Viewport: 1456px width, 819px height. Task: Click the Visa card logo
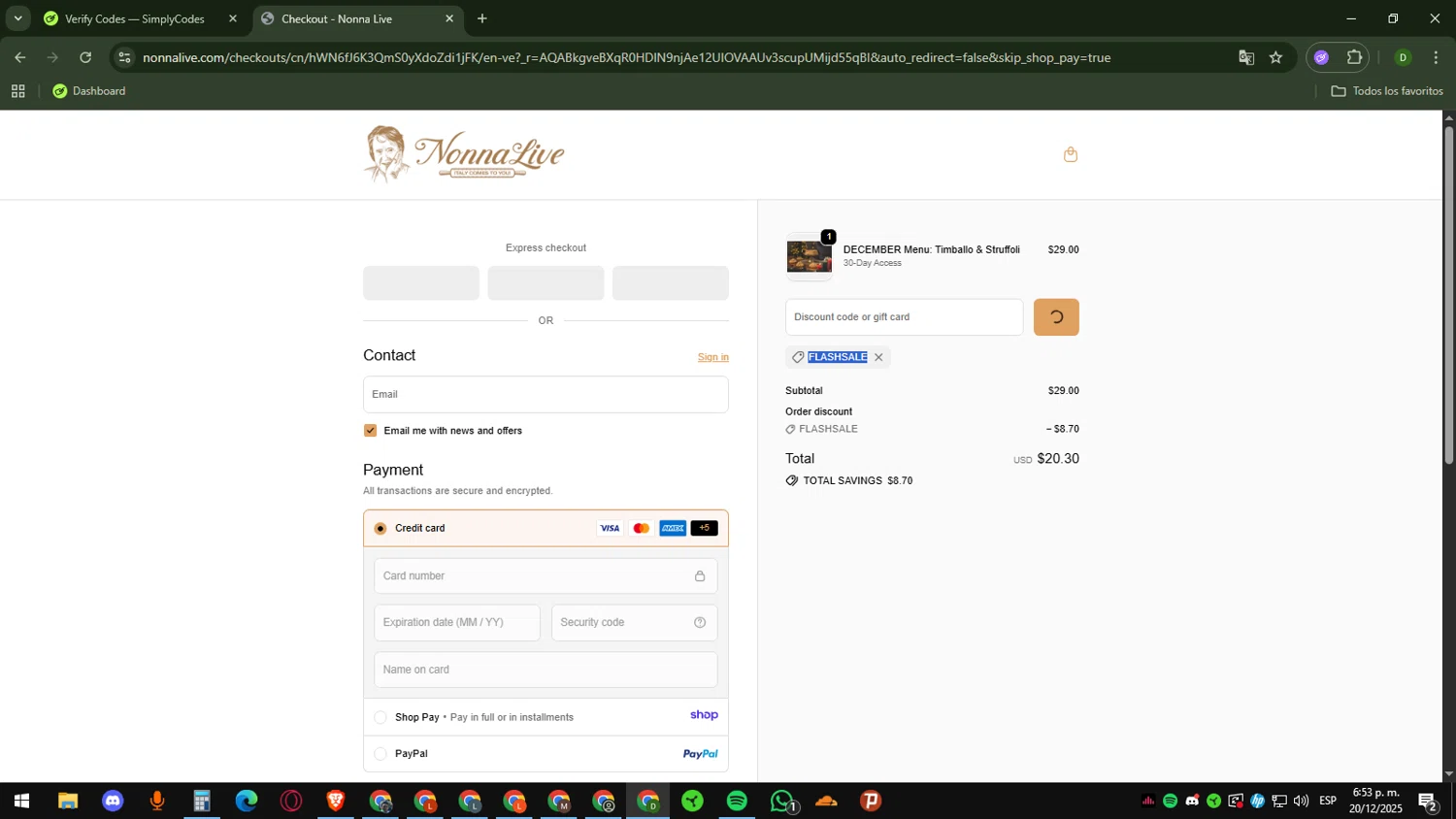pos(610,529)
